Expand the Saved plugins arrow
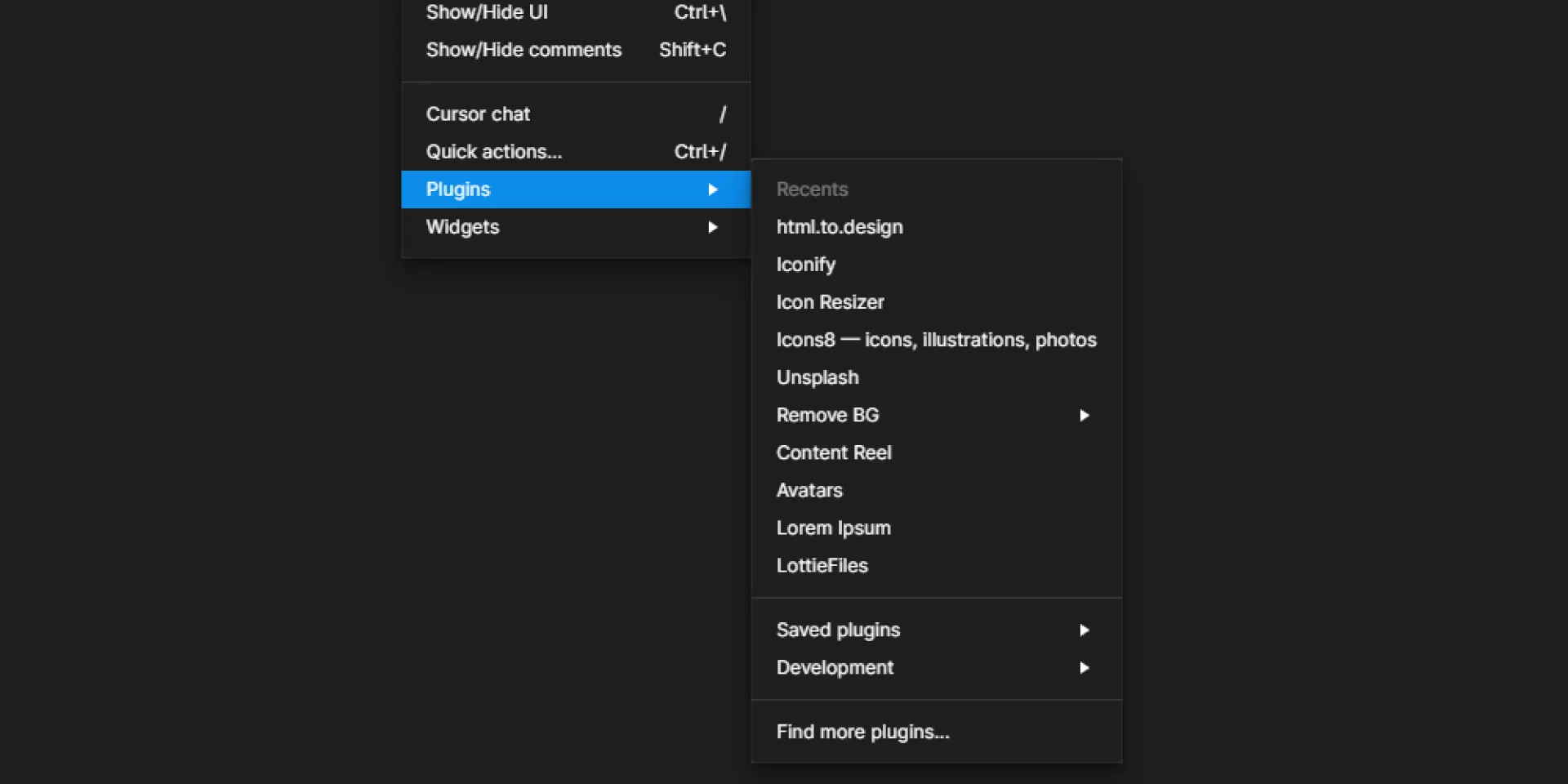Image resolution: width=1568 pixels, height=784 pixels. pos(1085,630)
